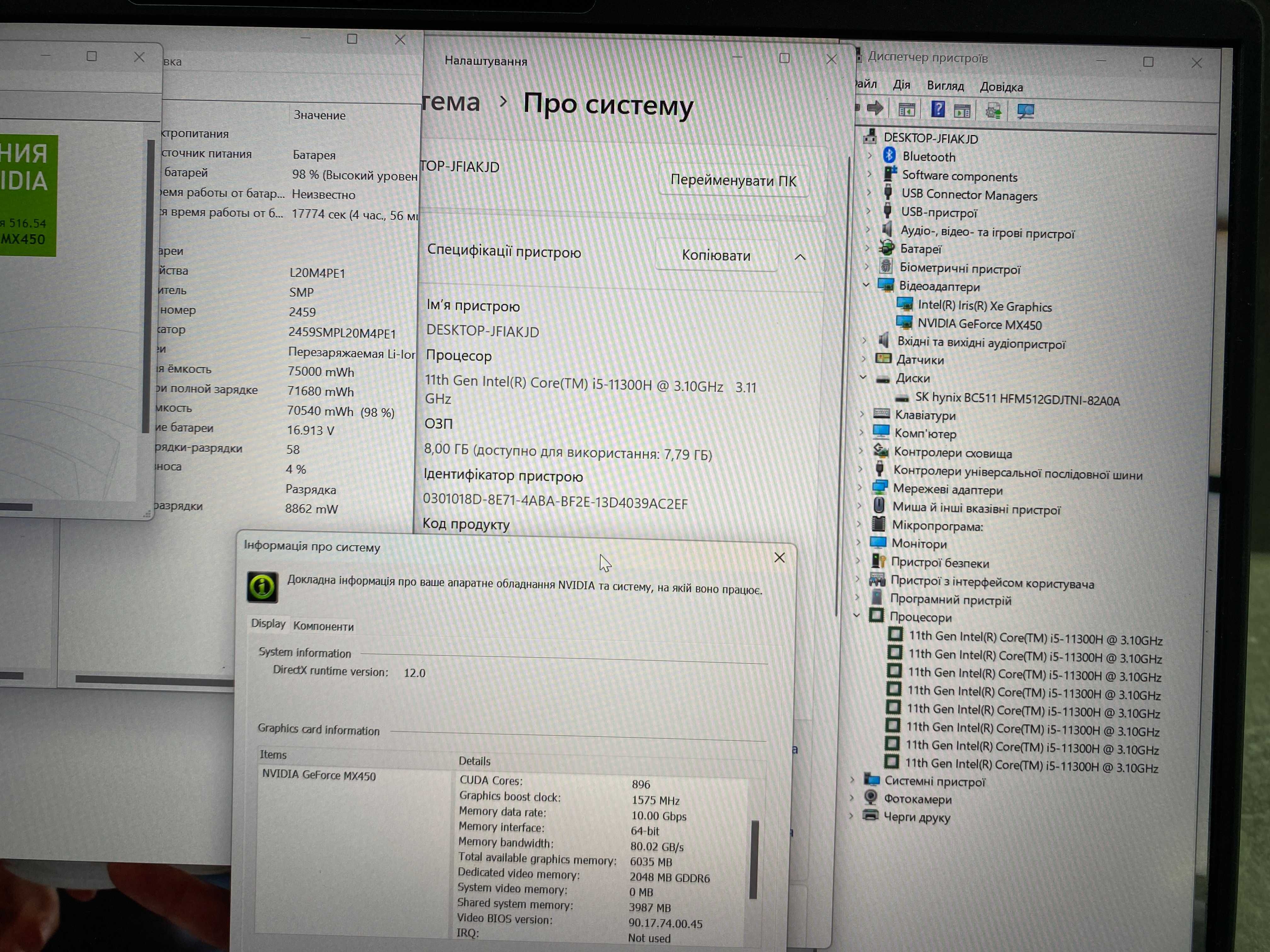1270x952 pixels.
Task: Expand Вхідні та вихідні аудіопристрої
Action: tap(864, 340)
